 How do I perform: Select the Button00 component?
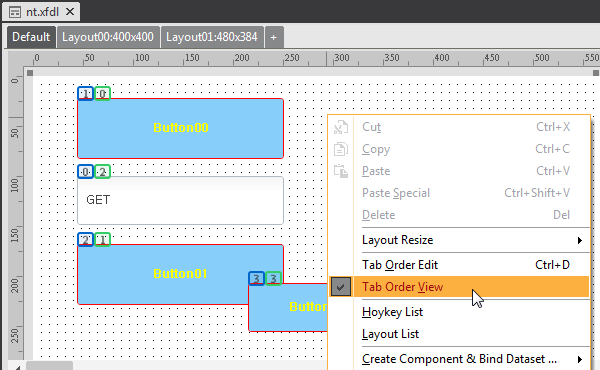point(180,128)
